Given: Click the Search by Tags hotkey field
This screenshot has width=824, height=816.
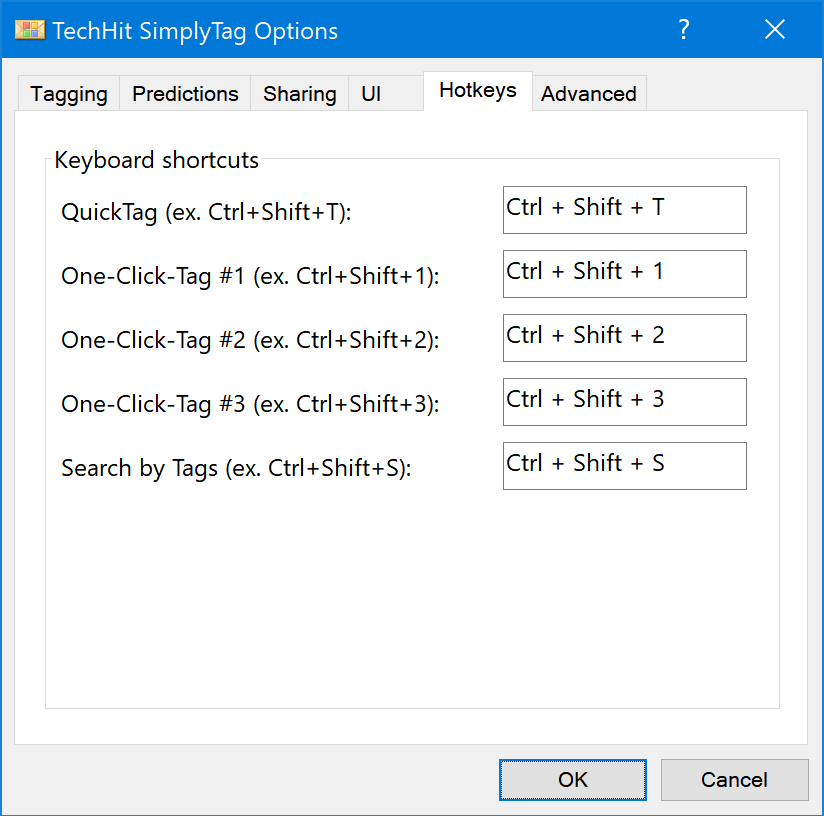Looking at the screenshot, I should 625,467.
